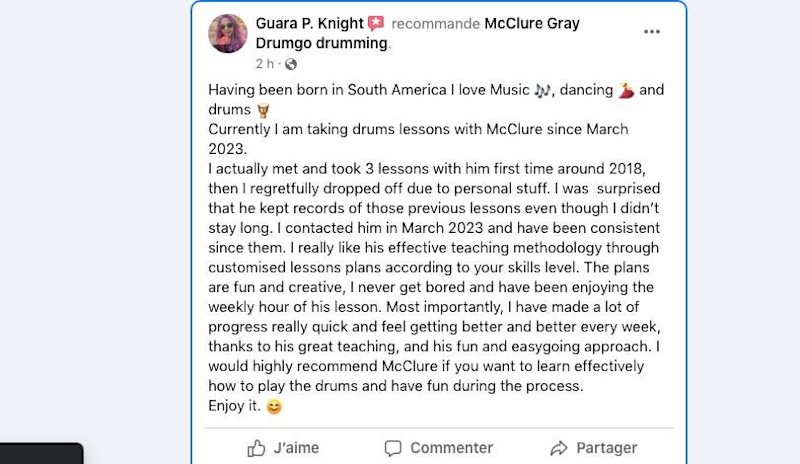Screen dimensions: 800x464
Task: Click the globe public audience icon
Action: coord(291,64)
